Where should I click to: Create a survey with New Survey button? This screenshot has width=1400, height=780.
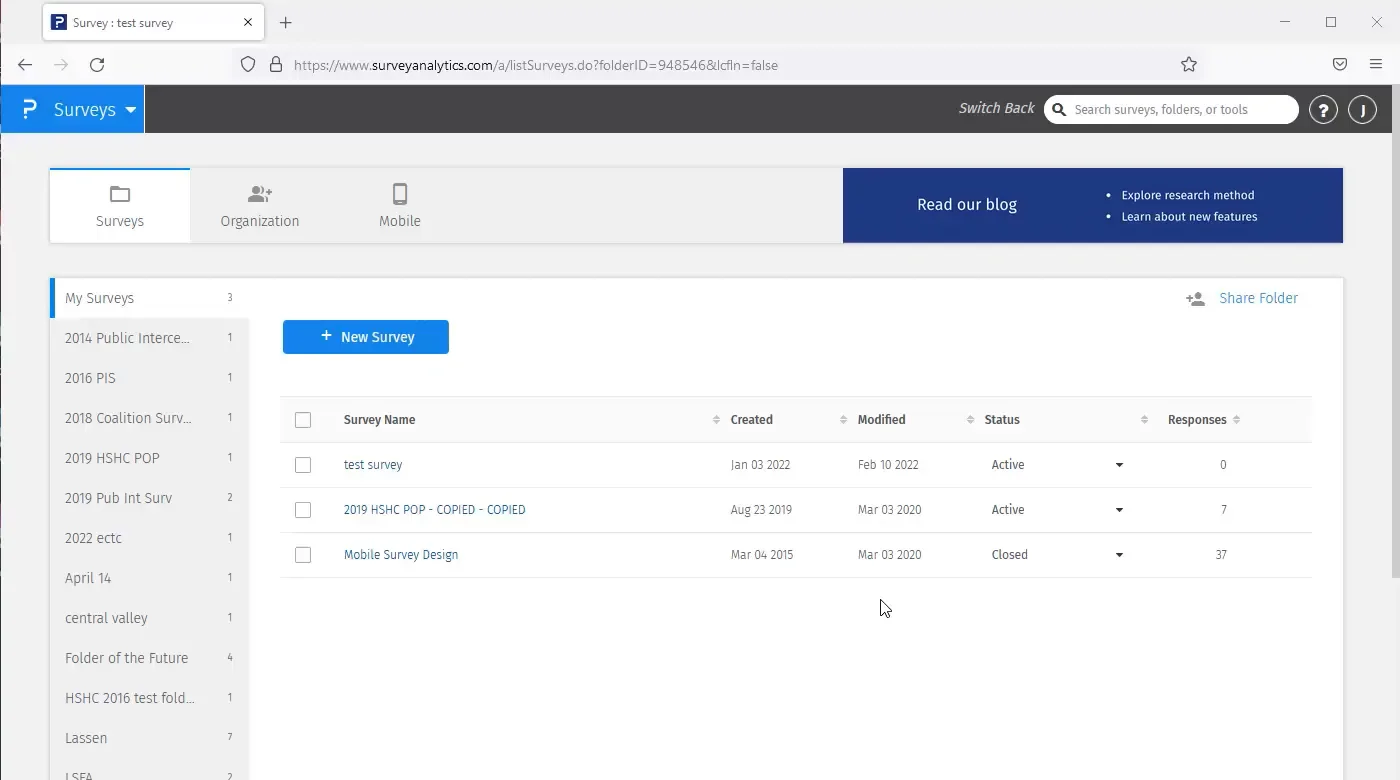pyautogui.click(x=366, y=337)
